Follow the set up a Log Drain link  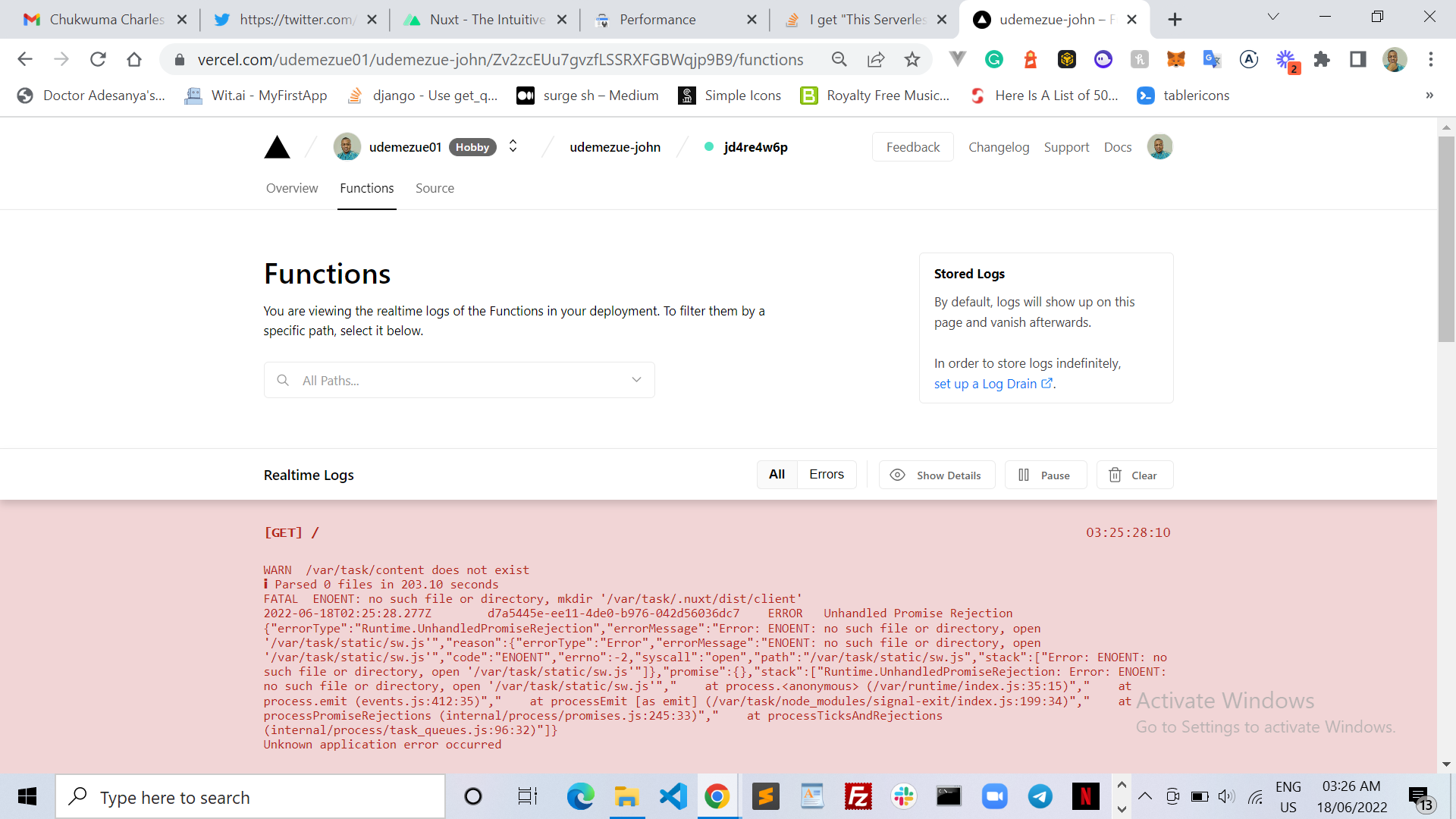pyautogui.click(x=986, y=384)
